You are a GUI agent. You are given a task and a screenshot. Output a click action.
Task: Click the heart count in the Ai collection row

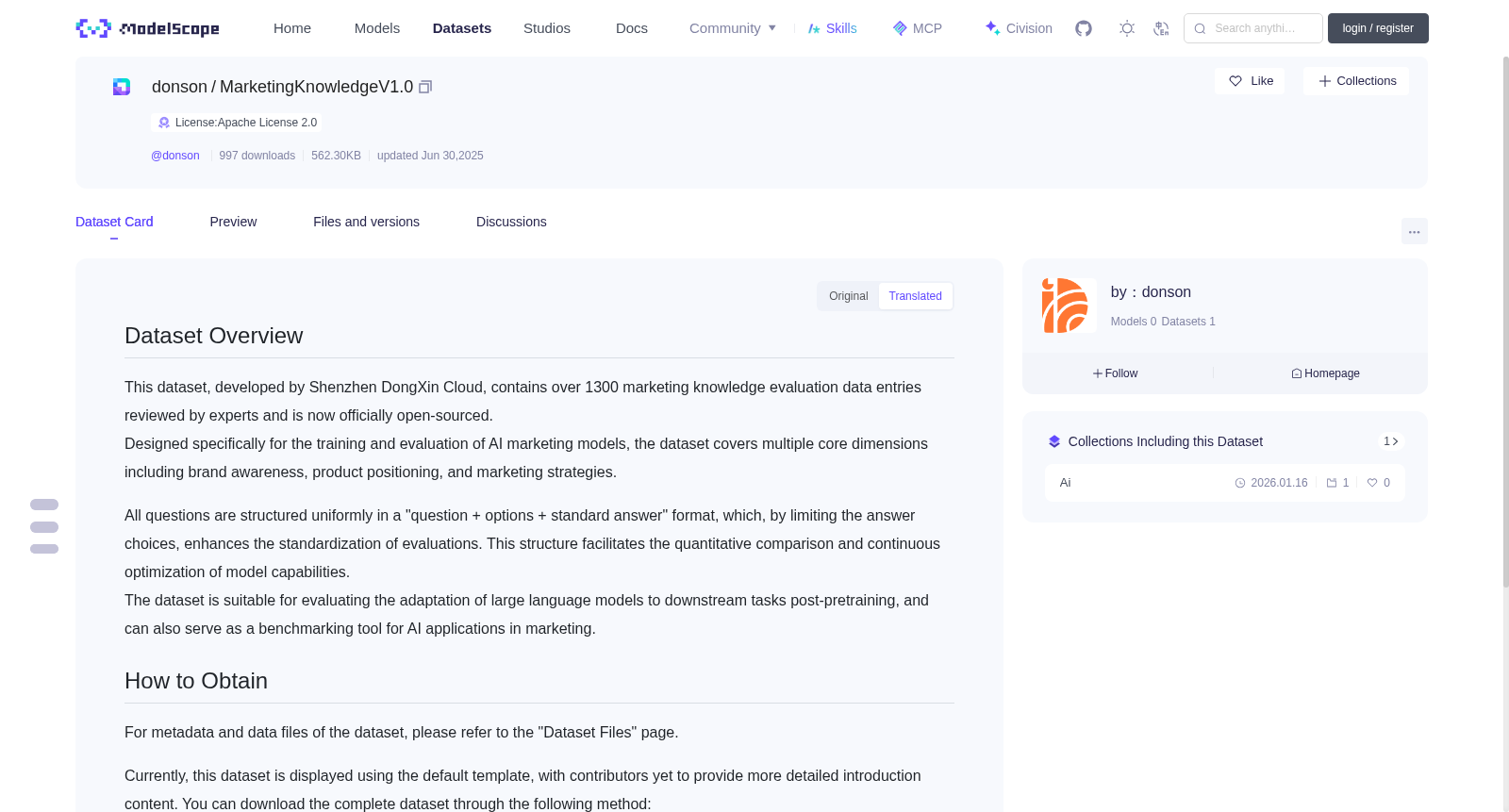pos(1379,483)
